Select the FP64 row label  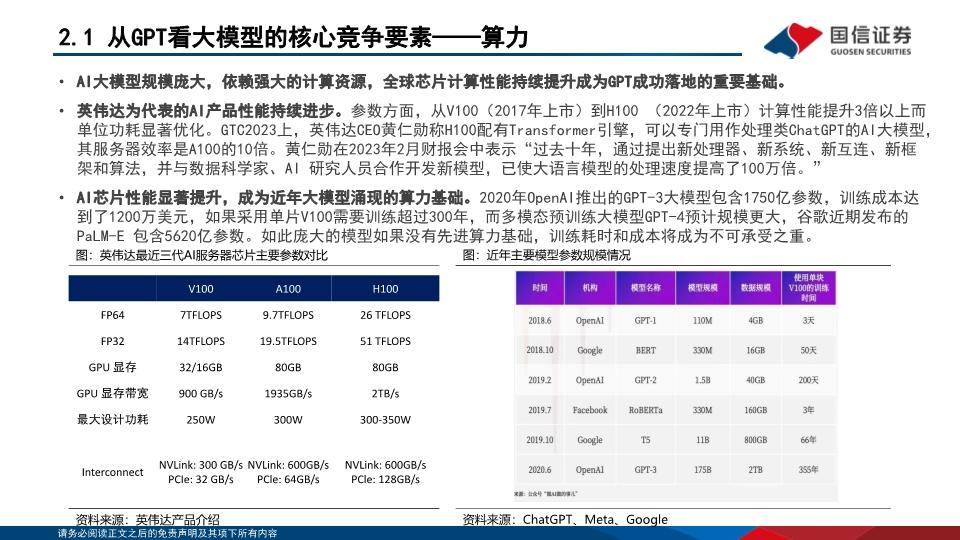(x=113, y=315)
